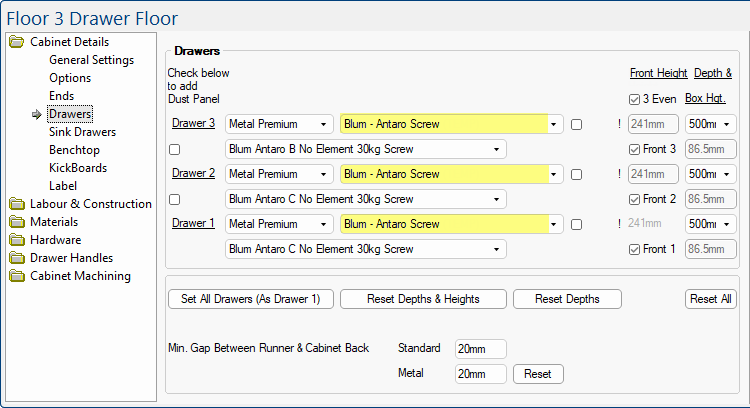Expand Drawer 2 Blum - Antaro Screw dropdown
The width and height of the screenshot is (750, 408).
450,174
